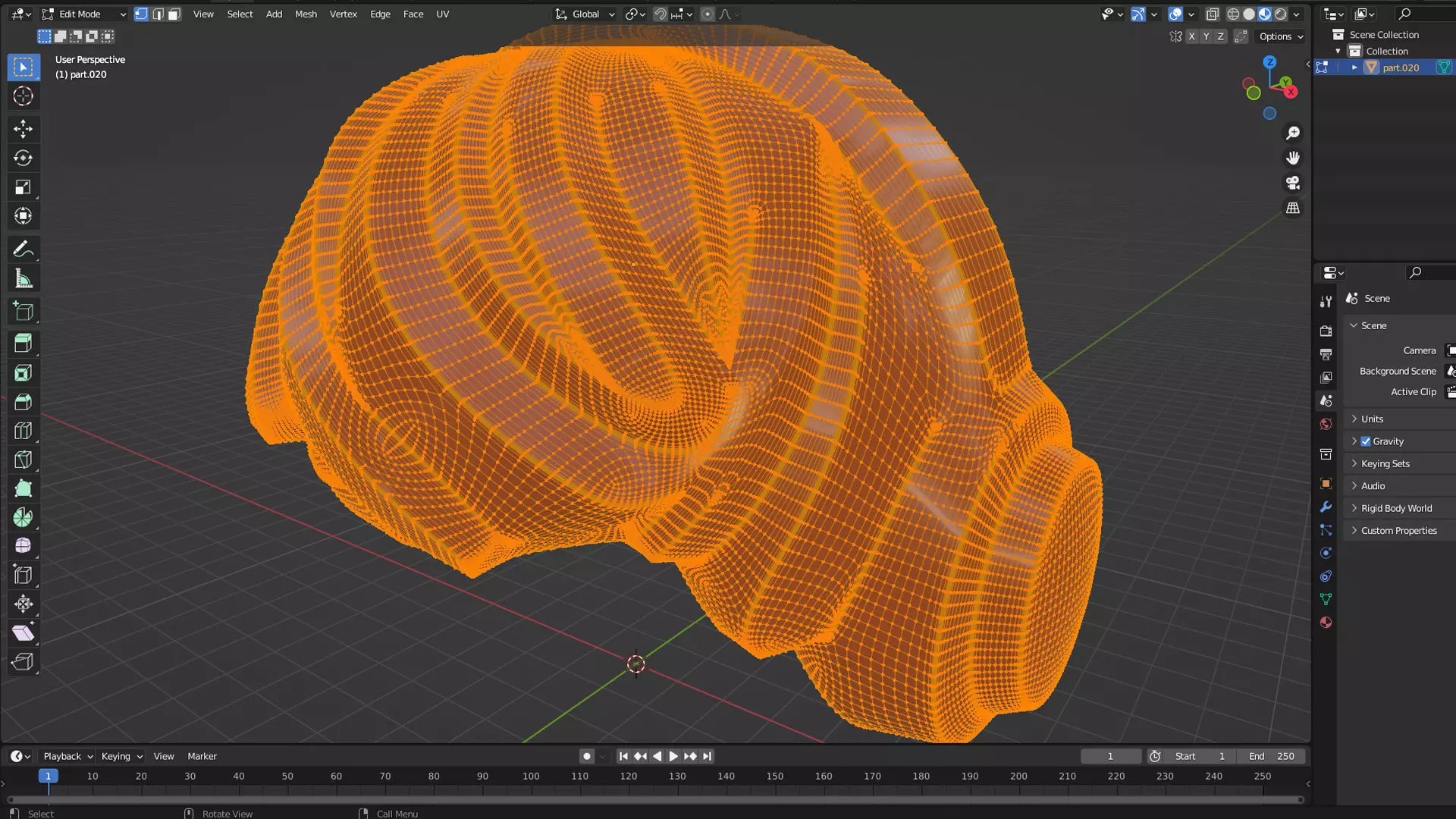Activate the Extrude Region tool
Viewport: 1456px width, 819px height.
pyautogui.click(x=23, y=344)
